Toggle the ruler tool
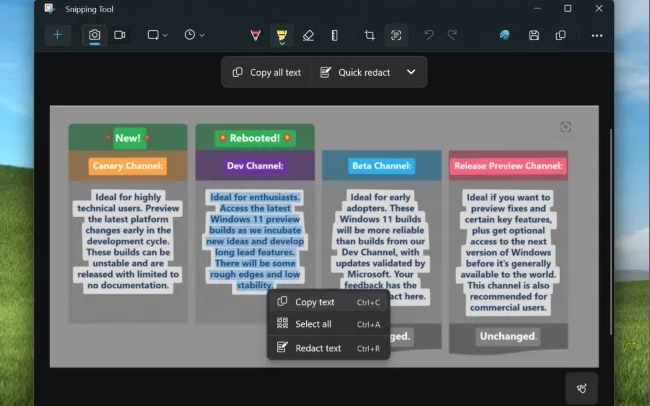Viewport: 650px width, 406px height. pyautogui.click(x=334, y=35)
